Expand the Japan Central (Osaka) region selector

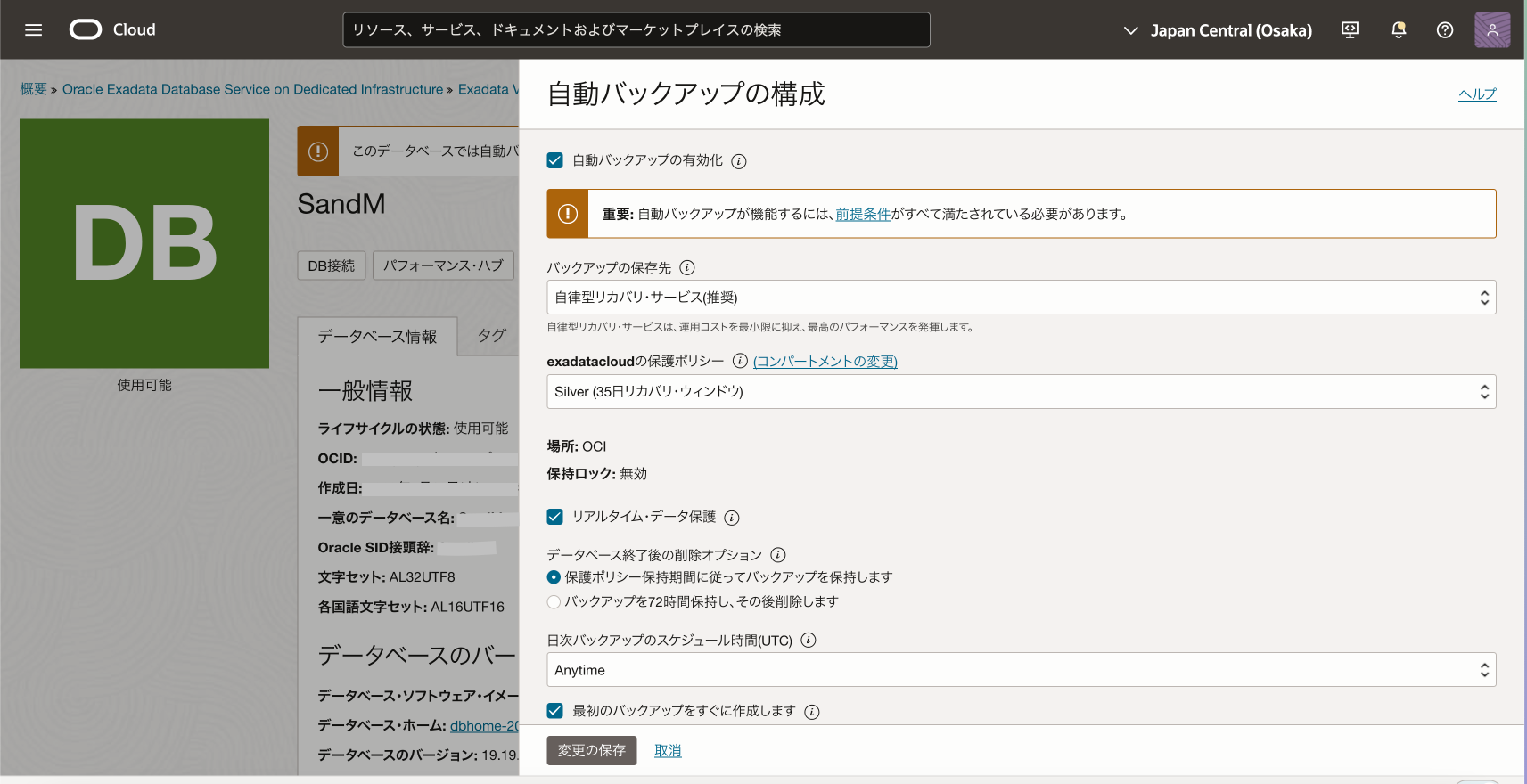click(x=1218, y=30)
